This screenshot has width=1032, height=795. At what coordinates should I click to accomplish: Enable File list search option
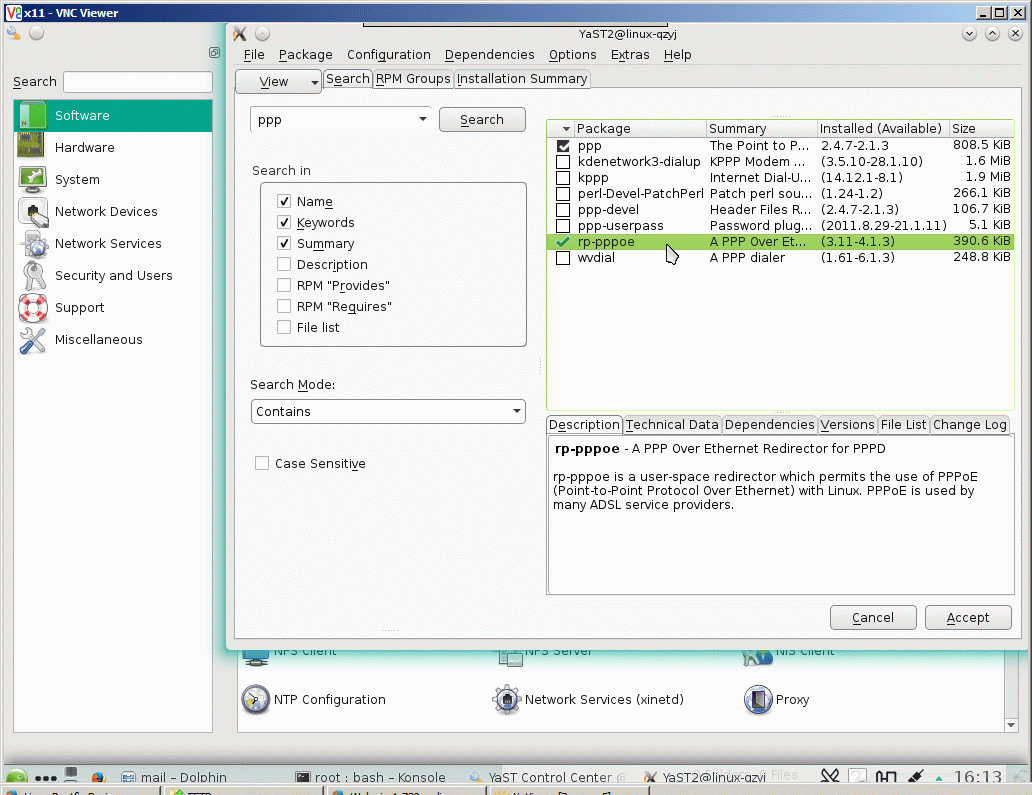click(x=284, y=328)
